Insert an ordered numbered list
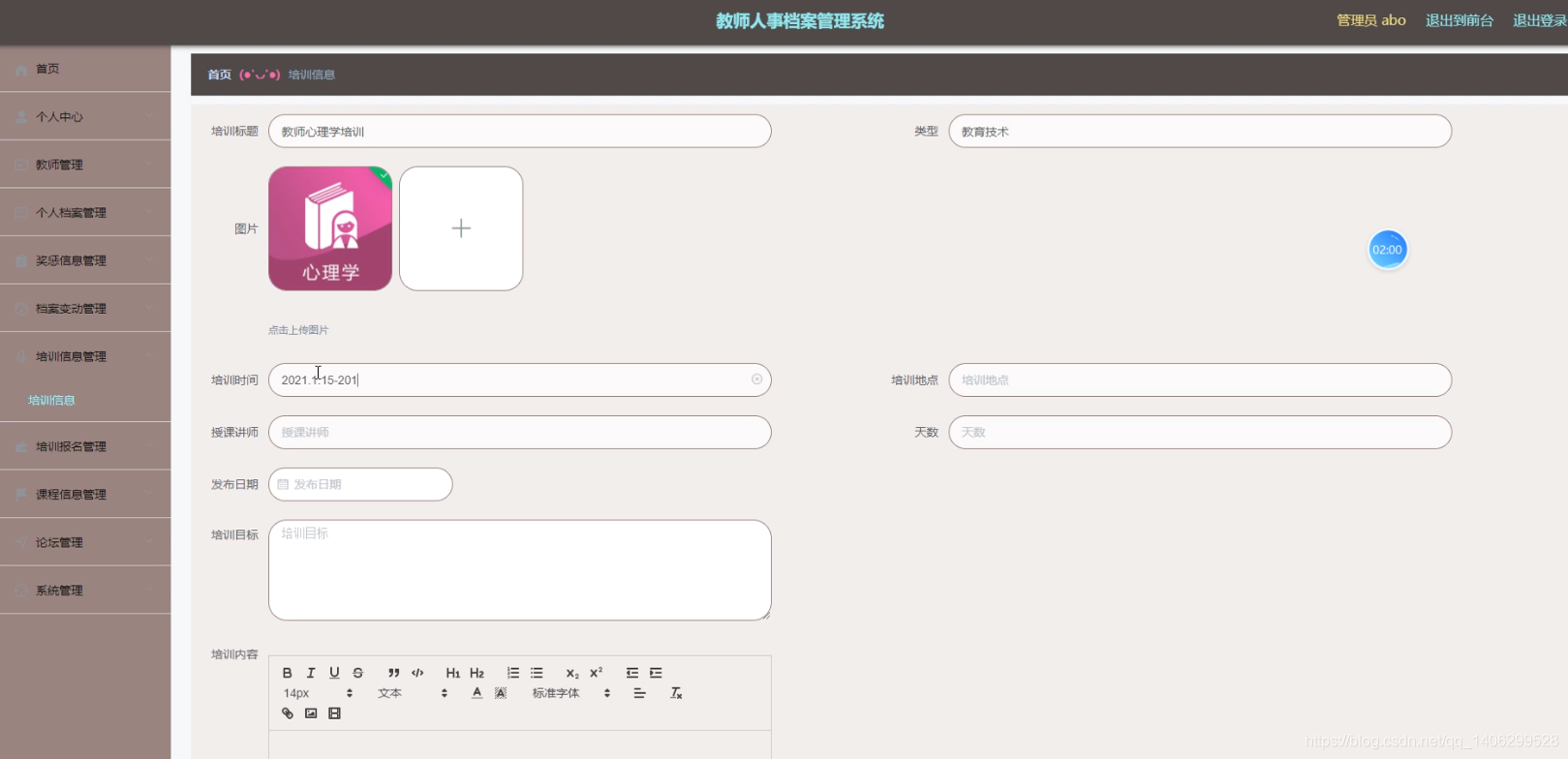1568x759 pixels. (x=512, y=673)
